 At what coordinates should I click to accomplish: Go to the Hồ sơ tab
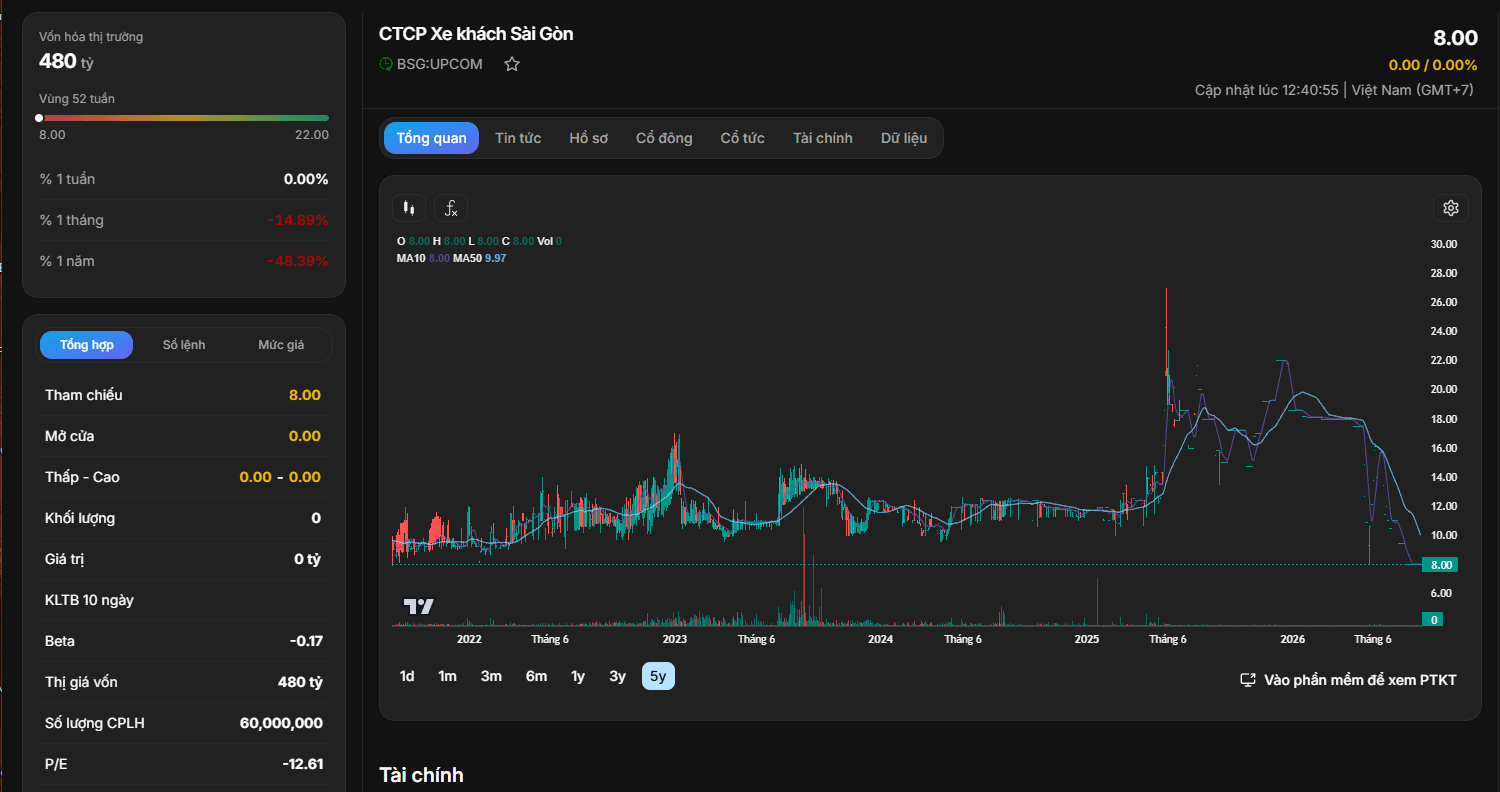click(x=589, y=138)
